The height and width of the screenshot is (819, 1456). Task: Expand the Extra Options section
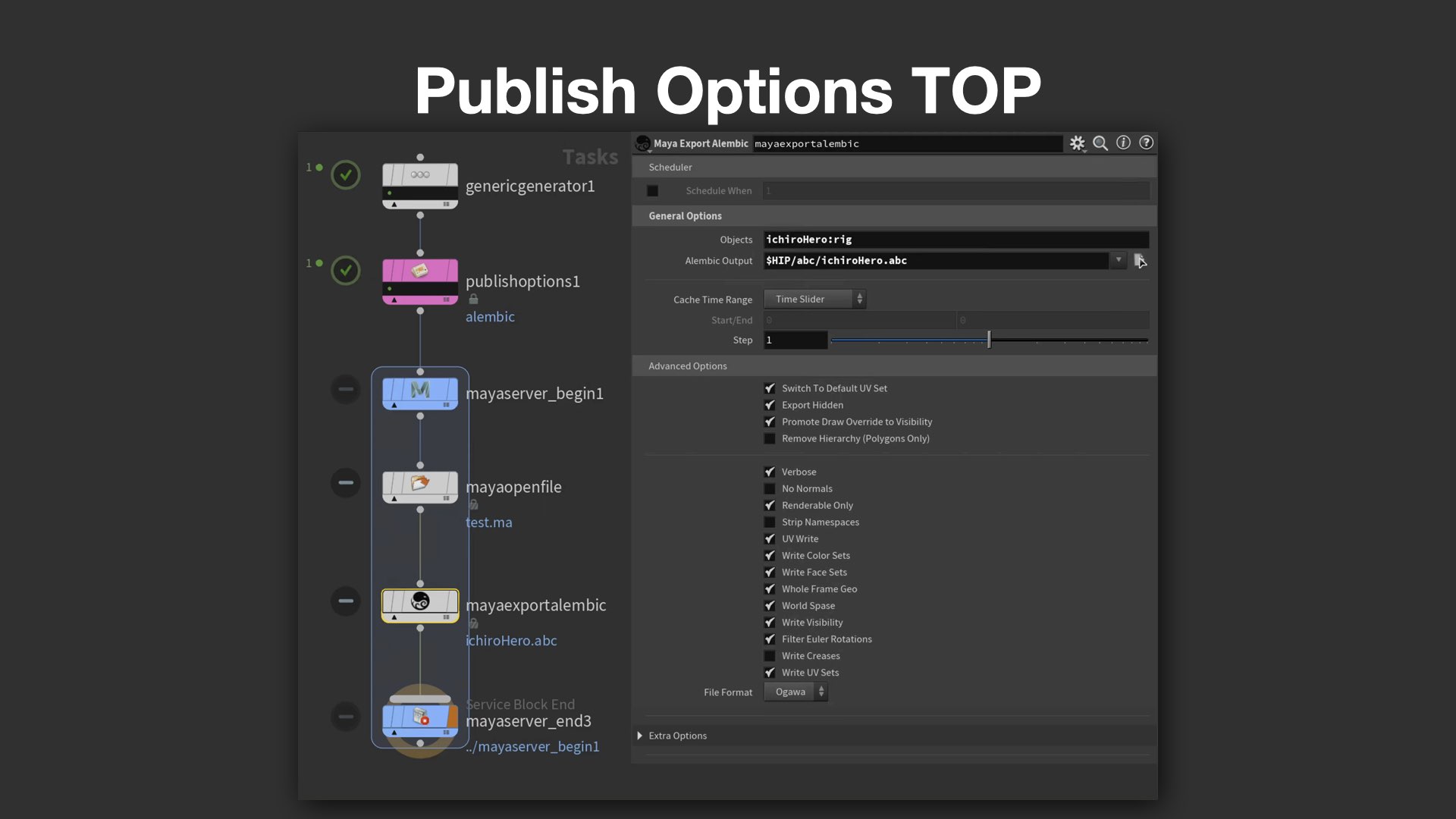click(639, 736)
